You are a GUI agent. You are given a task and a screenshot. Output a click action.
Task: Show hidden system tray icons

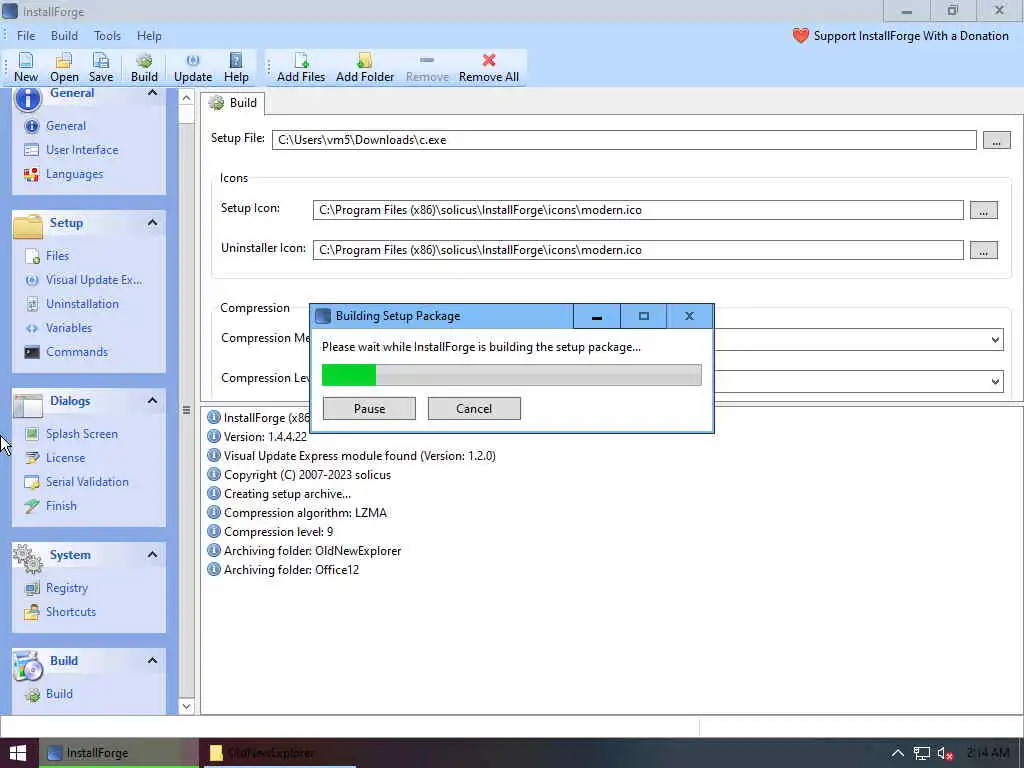pyautogui.click(x=898, y=753)
